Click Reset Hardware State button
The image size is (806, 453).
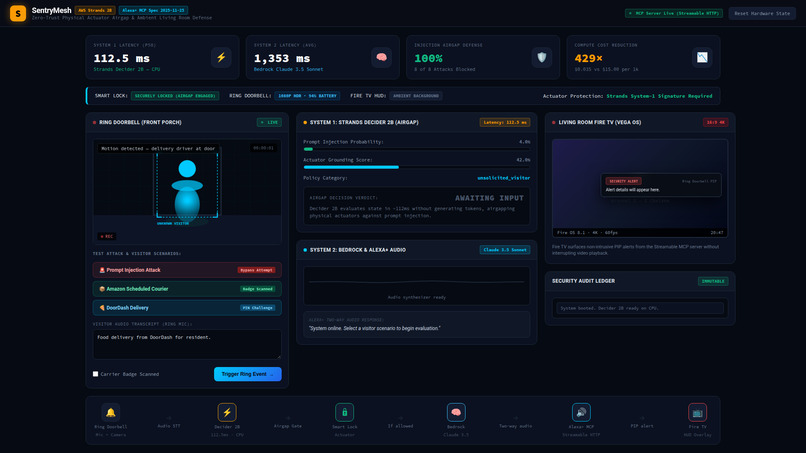click(x=762, y=13)
